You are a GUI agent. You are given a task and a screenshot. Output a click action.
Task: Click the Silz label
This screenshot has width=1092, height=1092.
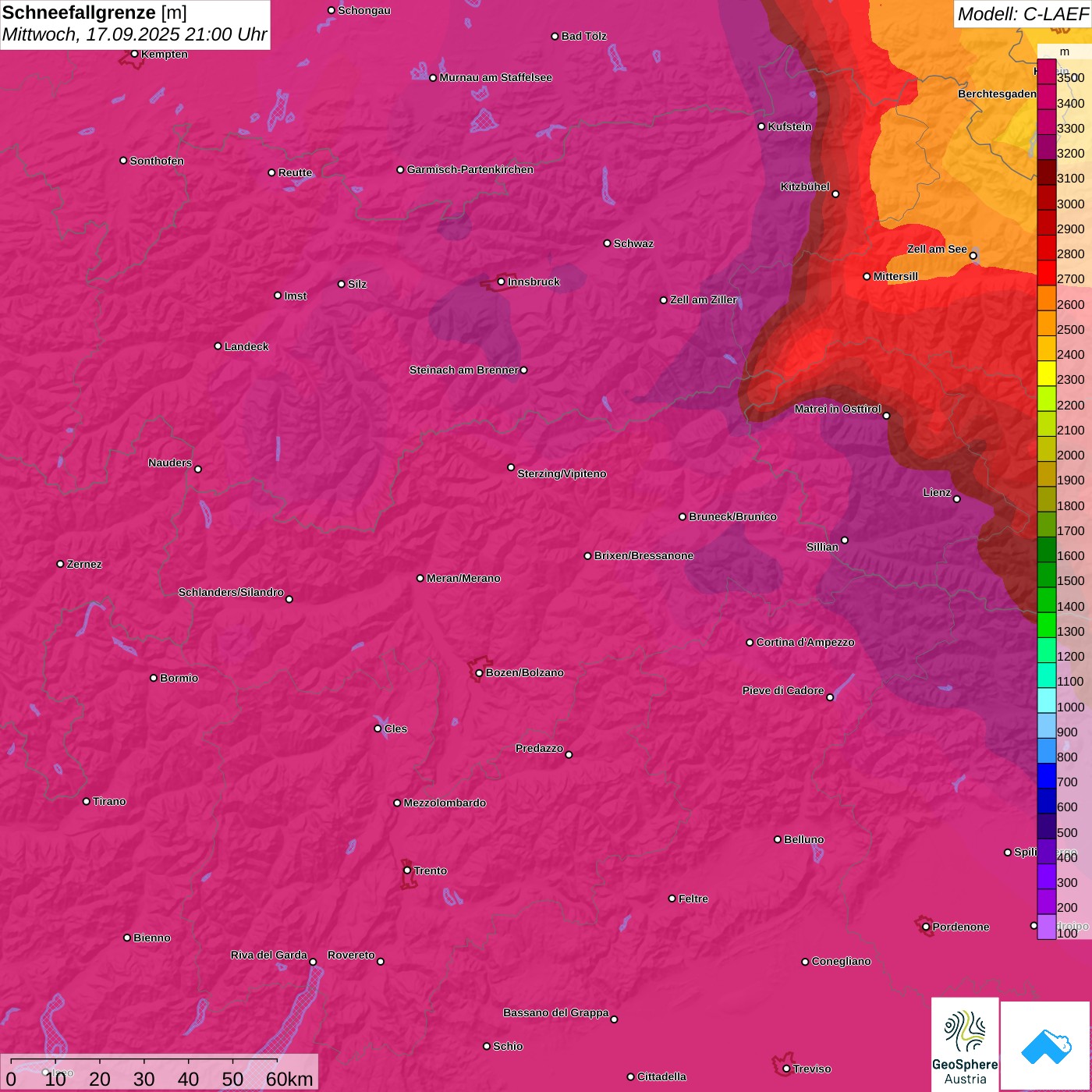(x=357, y=285)
